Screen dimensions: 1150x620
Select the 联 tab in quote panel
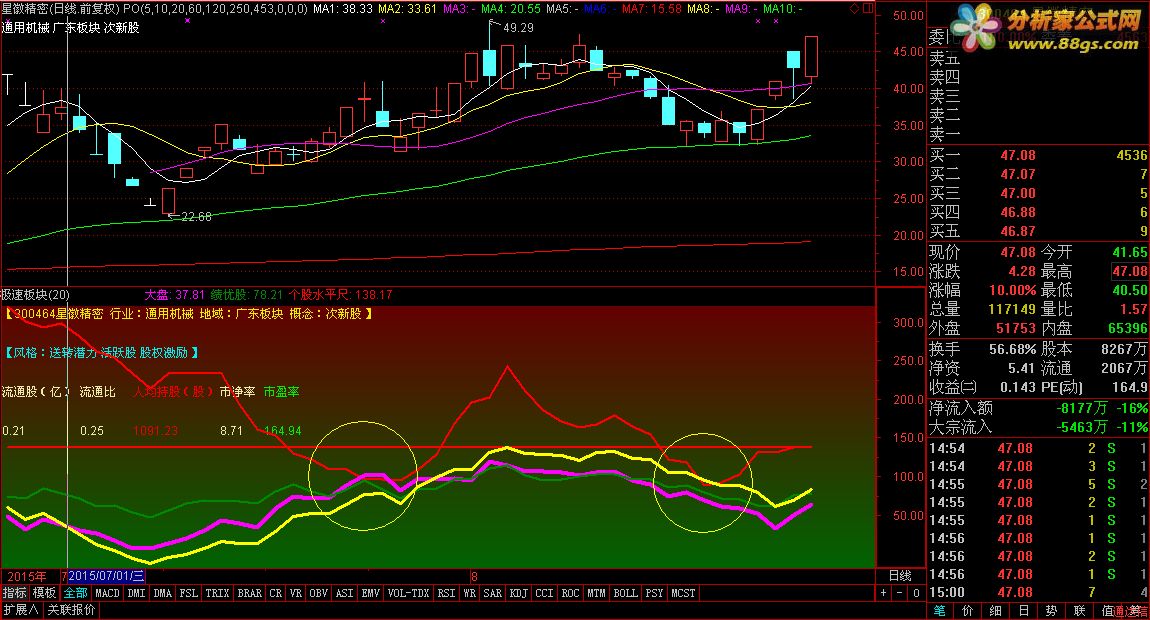tap(1079, 610)
